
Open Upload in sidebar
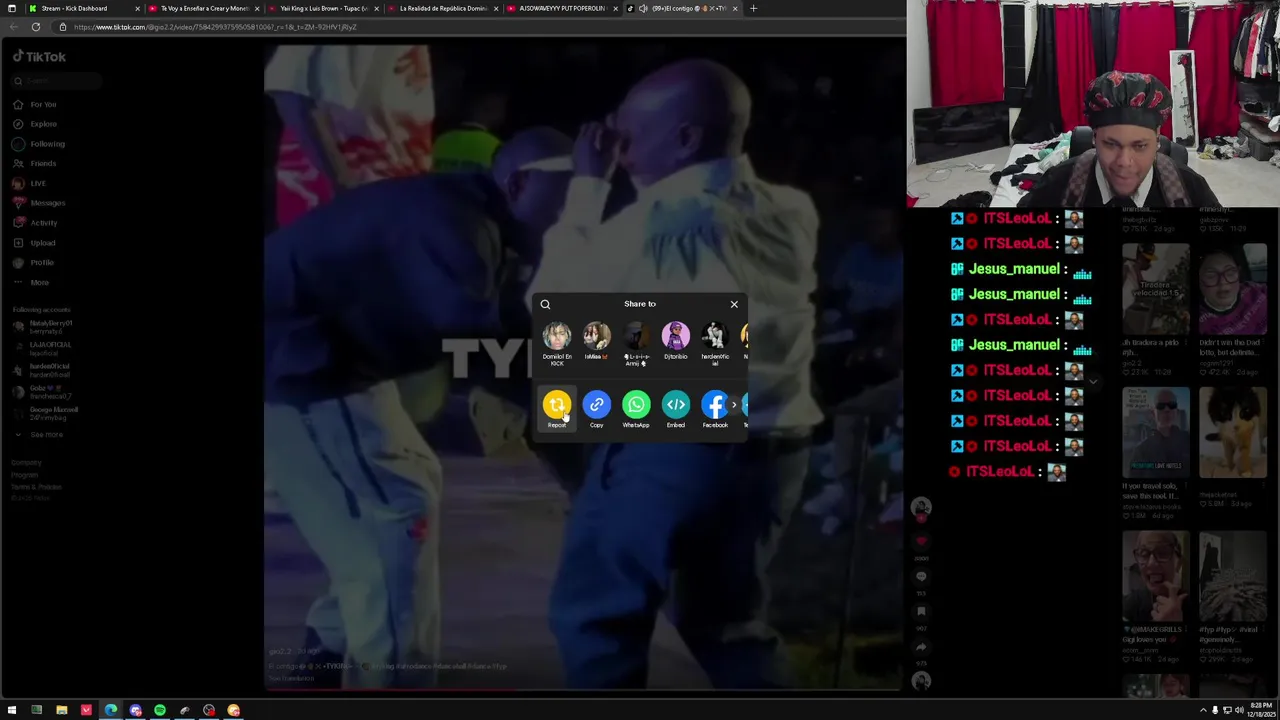pos(36,243)
